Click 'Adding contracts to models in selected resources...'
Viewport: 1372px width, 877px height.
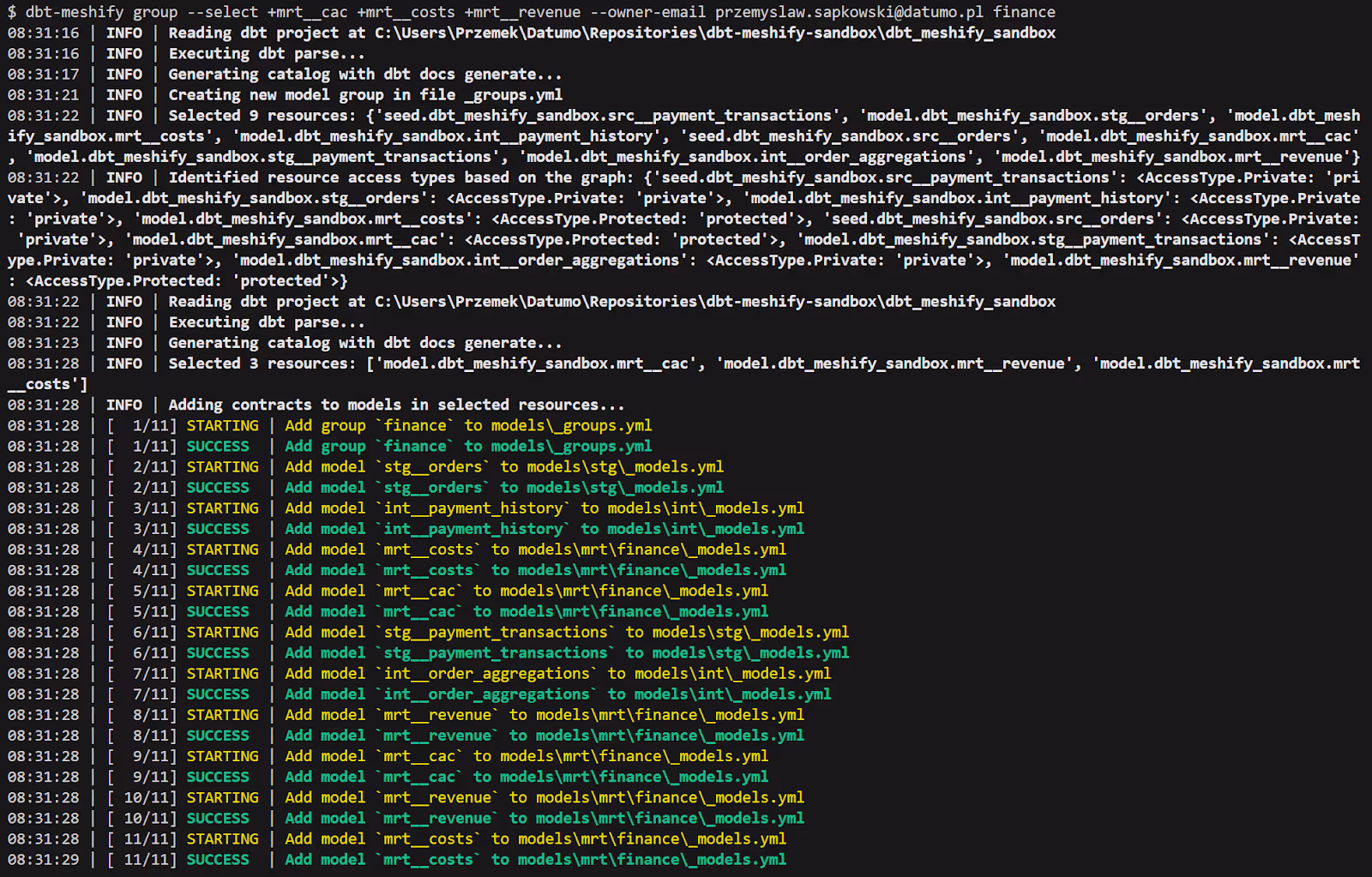pyautogui.click(x=396, y=405)
